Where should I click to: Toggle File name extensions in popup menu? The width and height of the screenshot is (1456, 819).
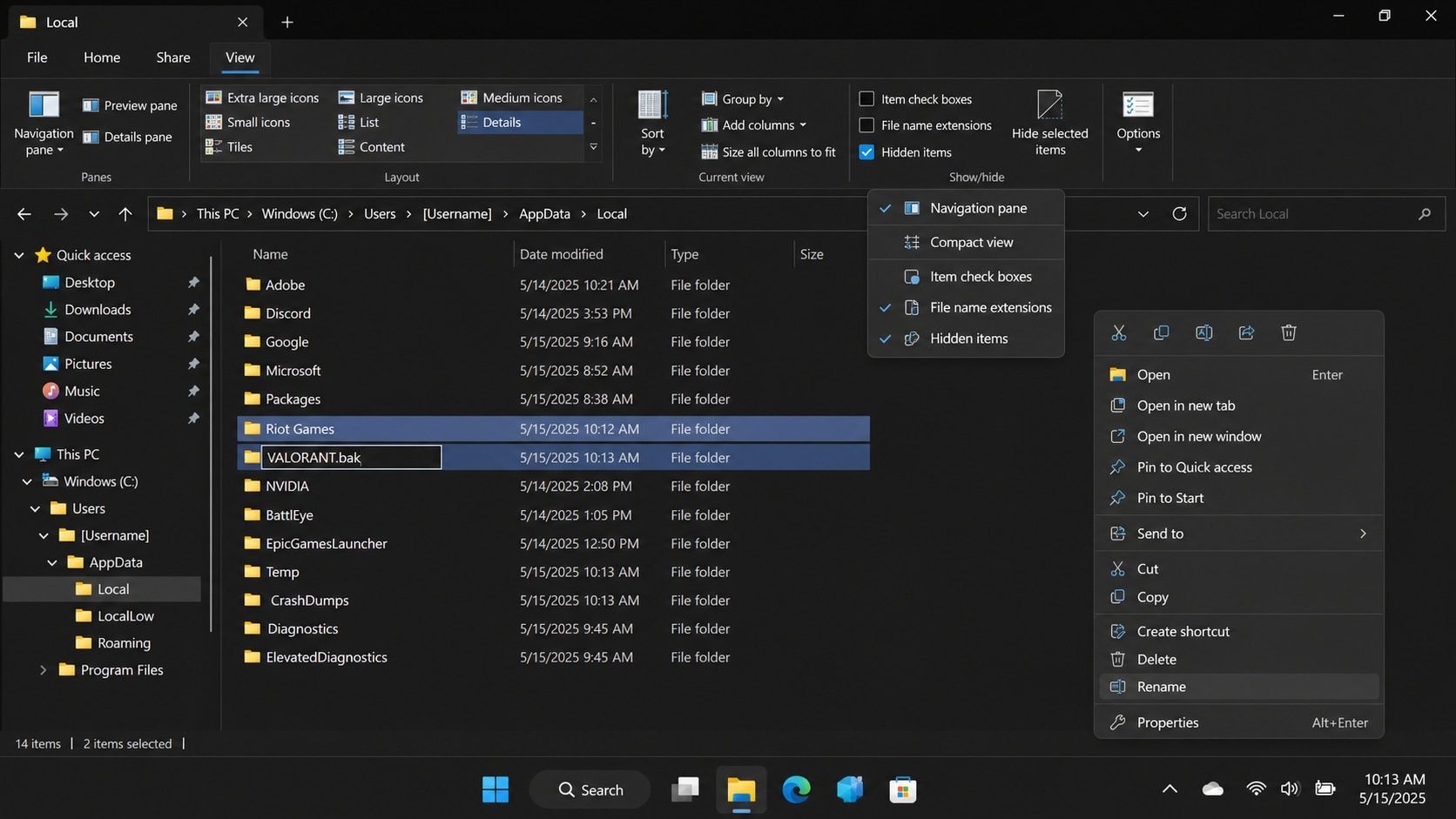(966, 307)
